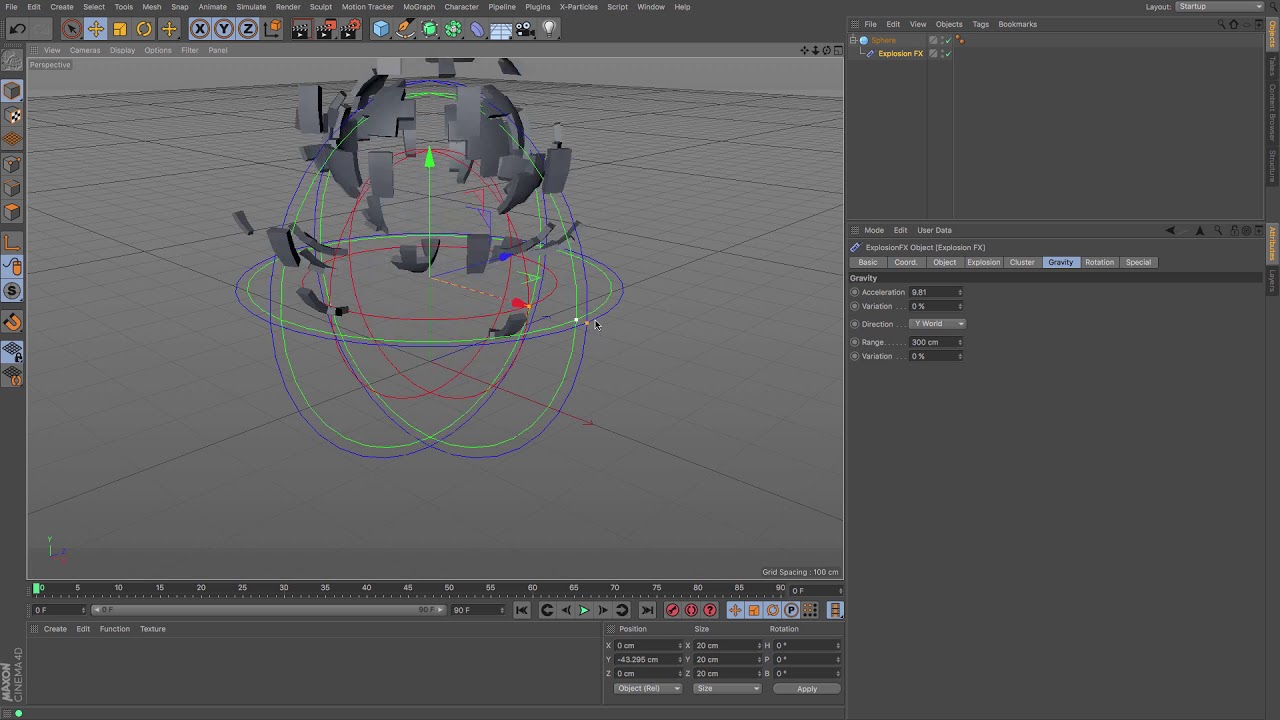
Task: Play the animation forwards
Action: (584, 610)
